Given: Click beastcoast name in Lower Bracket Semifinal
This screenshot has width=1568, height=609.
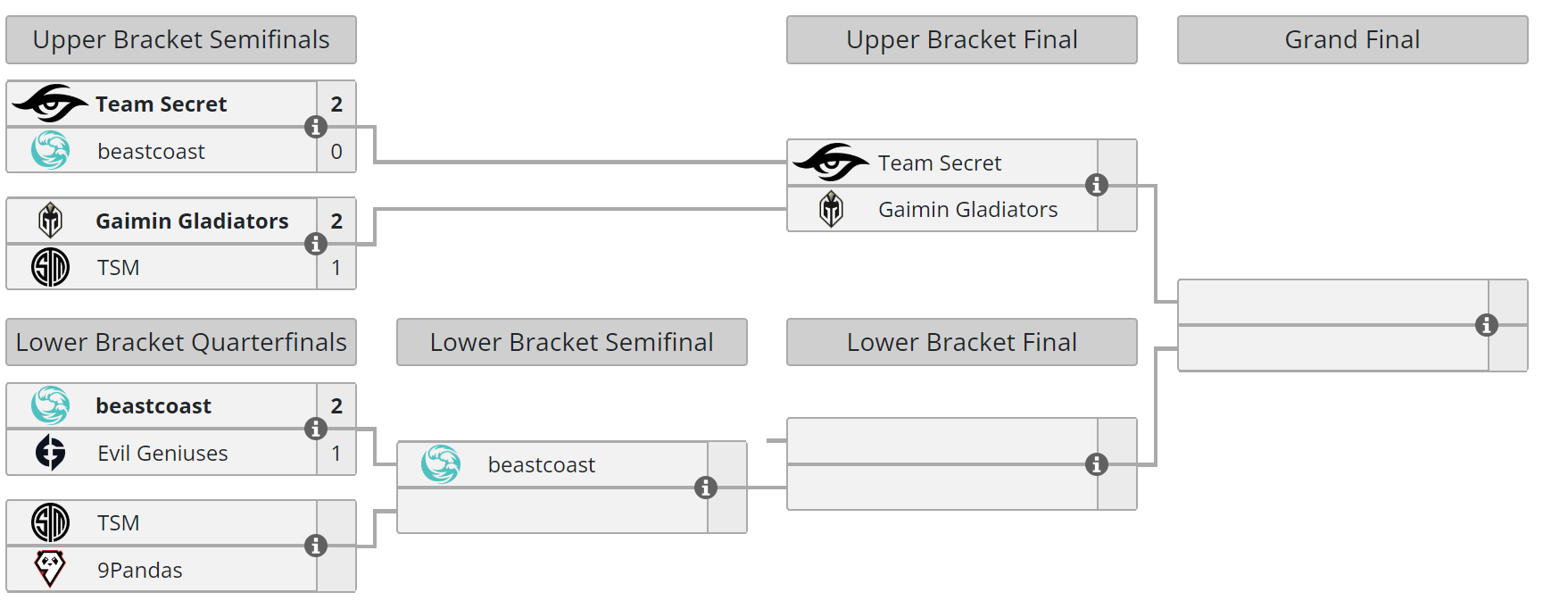Looking at the screenshot, I should [x=541, y=465].
